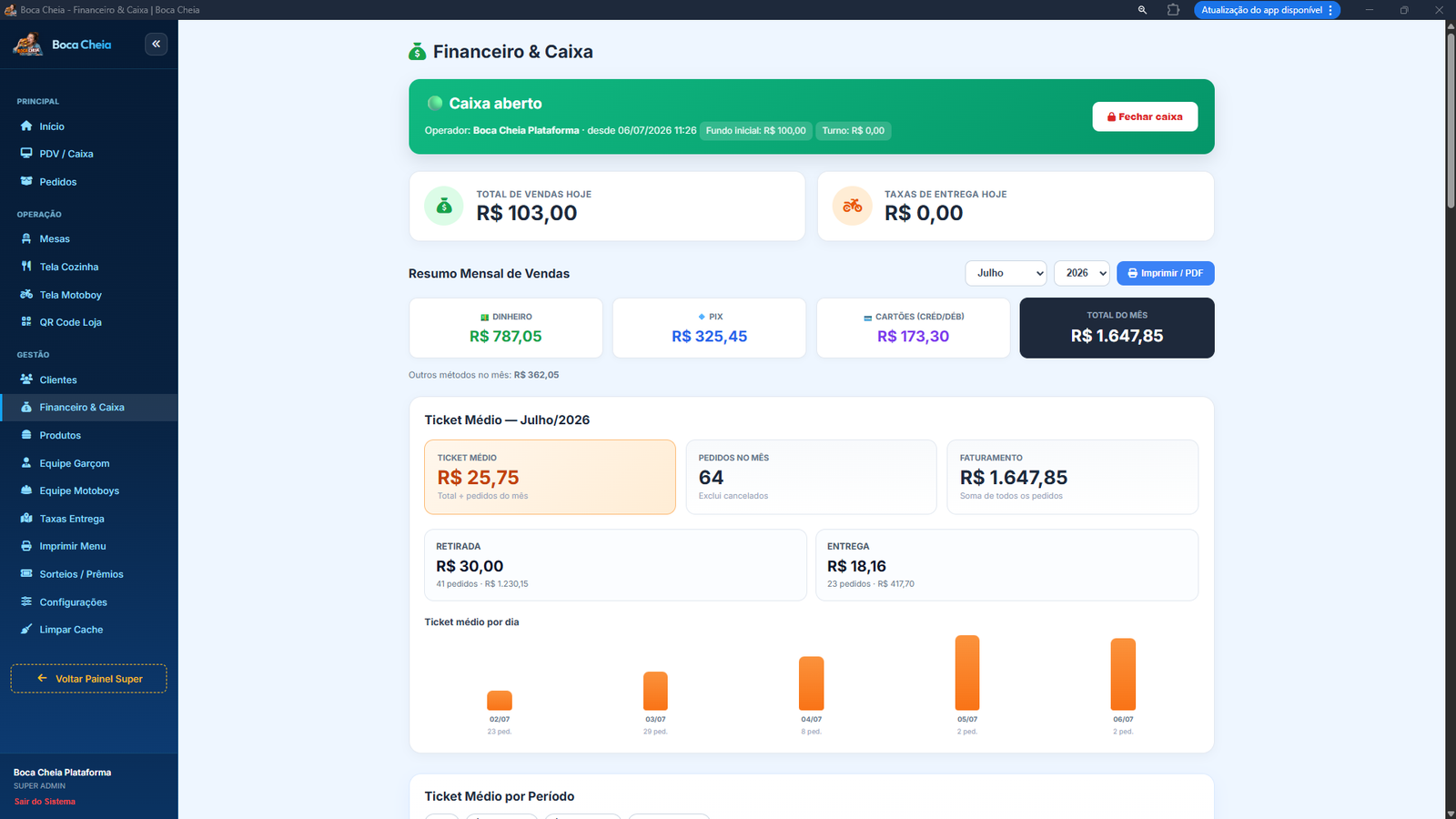Click the Início home icon
The width and height of the screenshot is (1456, 819).
(26, 126)
